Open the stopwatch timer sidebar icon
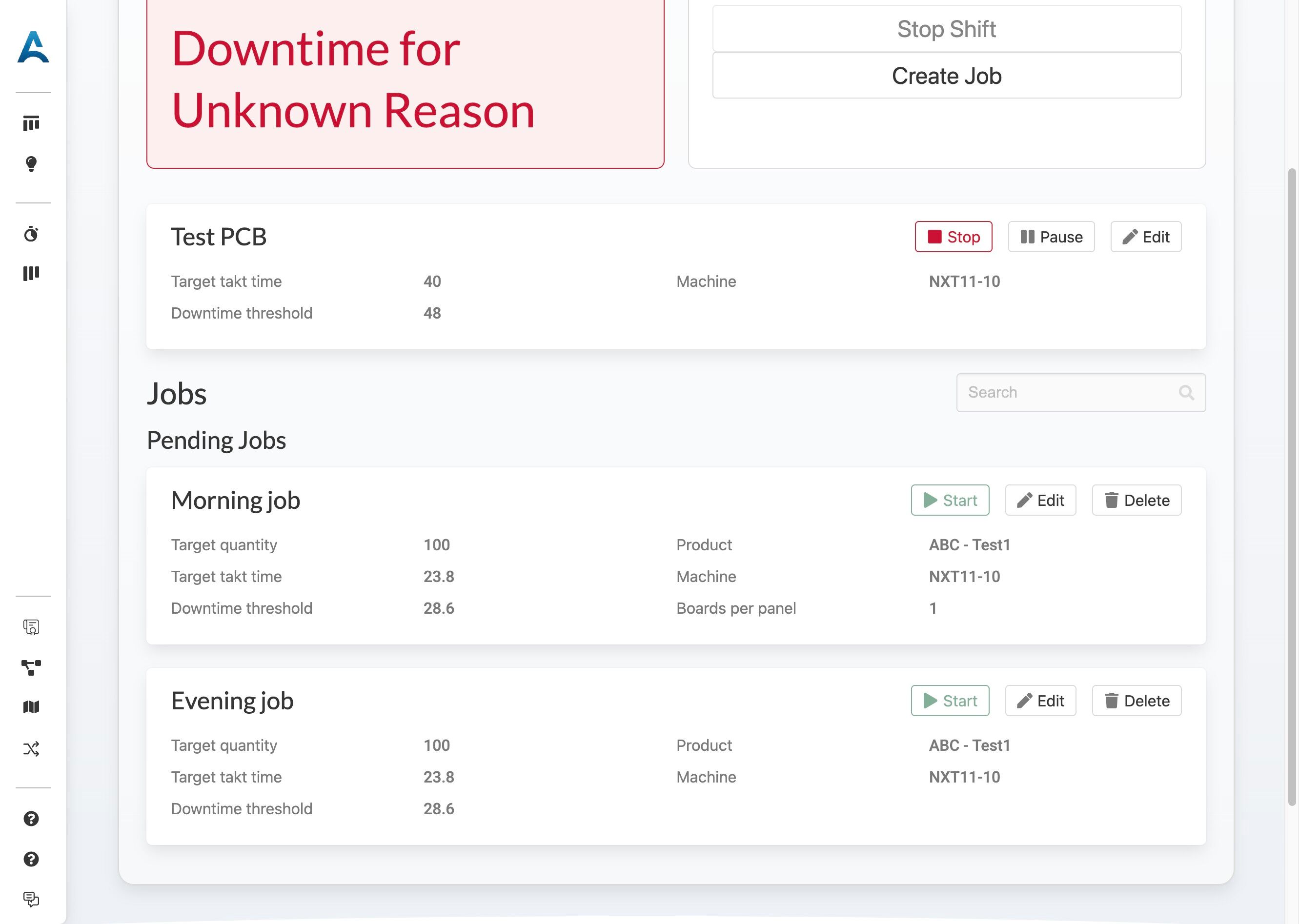 click(31, 234)
